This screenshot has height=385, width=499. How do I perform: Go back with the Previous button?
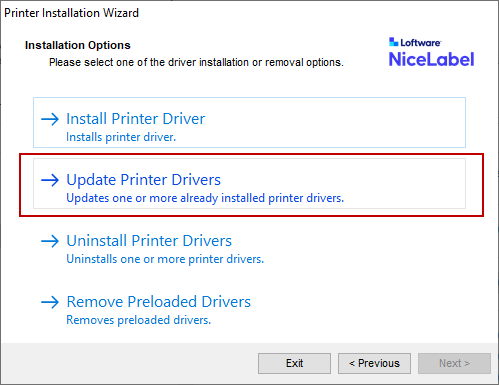(374, 363)
